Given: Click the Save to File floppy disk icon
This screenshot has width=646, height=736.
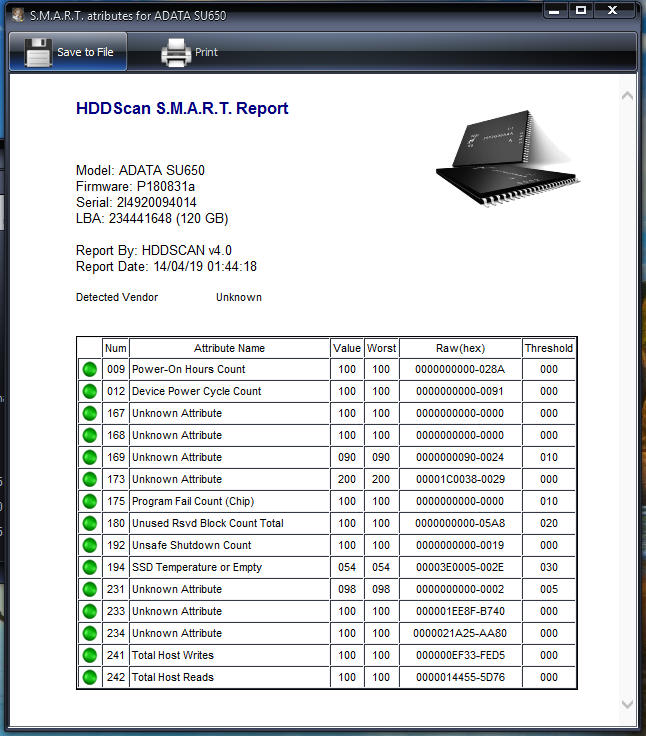Looking at the screenshot, I should (38, 52).
